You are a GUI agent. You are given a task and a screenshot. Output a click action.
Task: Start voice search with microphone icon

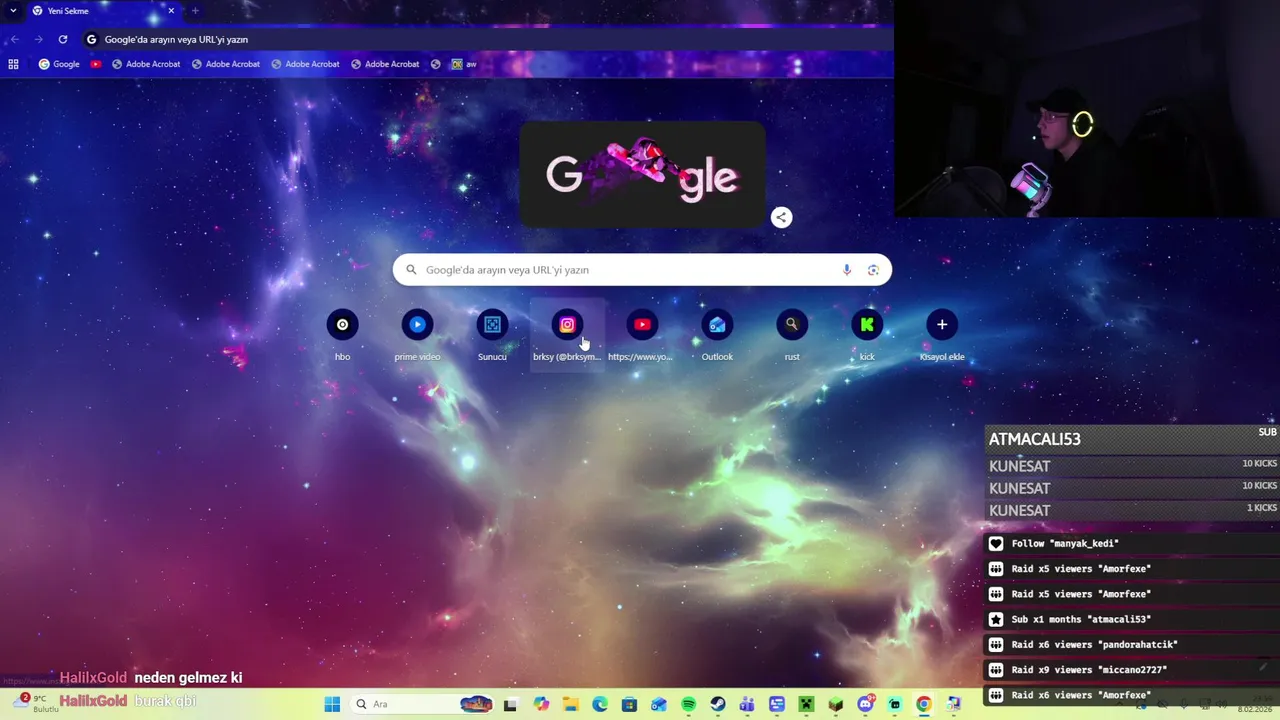click(846, 270)
